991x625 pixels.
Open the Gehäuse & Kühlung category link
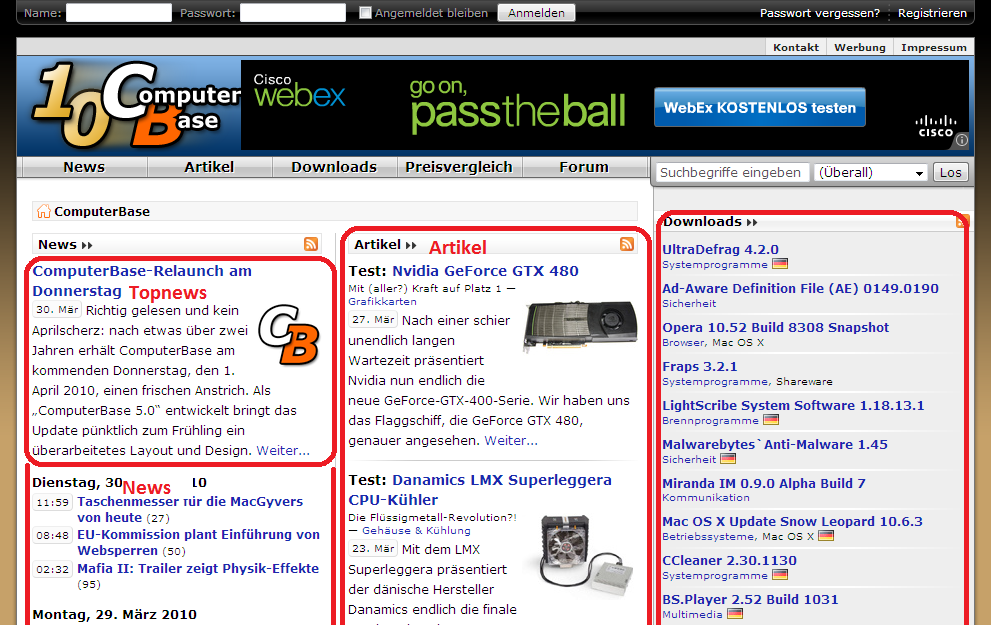416,530
